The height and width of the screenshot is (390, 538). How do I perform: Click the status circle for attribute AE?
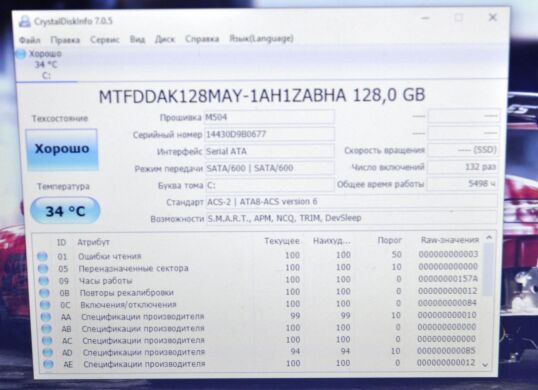coord(48,364)
